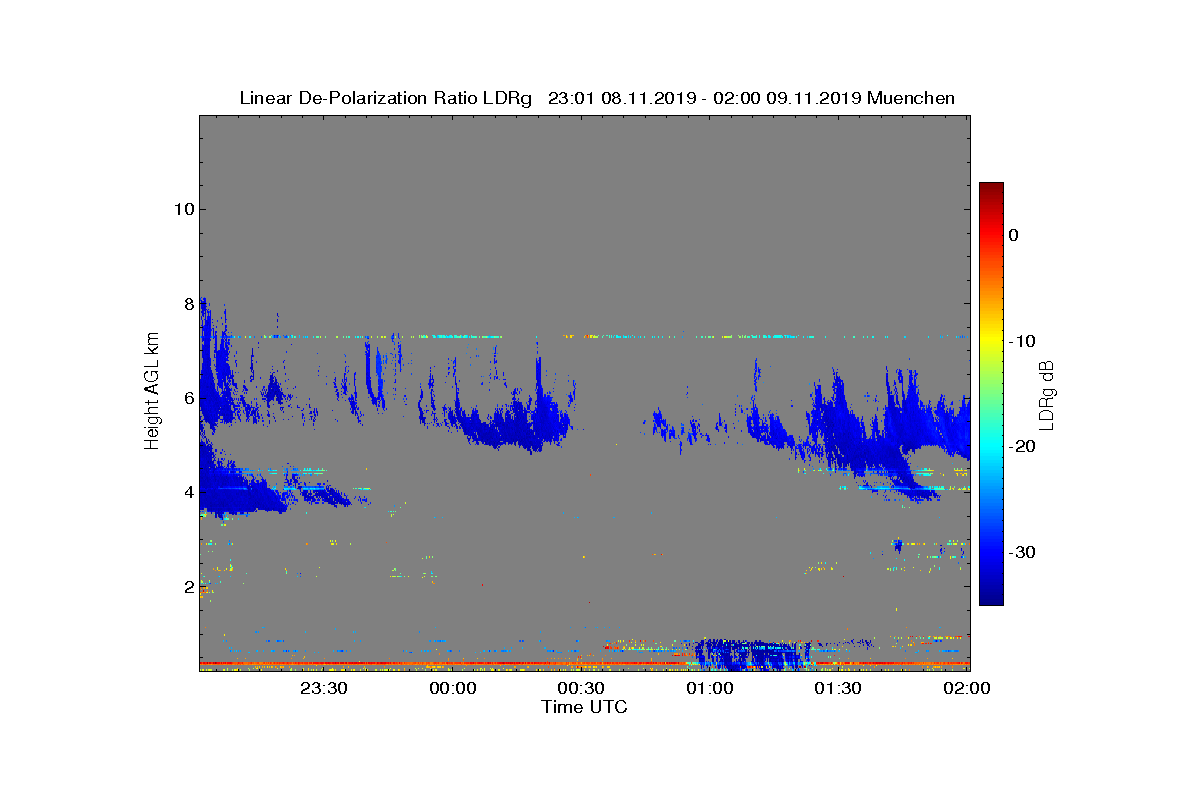The height and width of the screenshot is (800, 1200).
Task: Click the 01:30 time tick label
Action: click(838, 688)
